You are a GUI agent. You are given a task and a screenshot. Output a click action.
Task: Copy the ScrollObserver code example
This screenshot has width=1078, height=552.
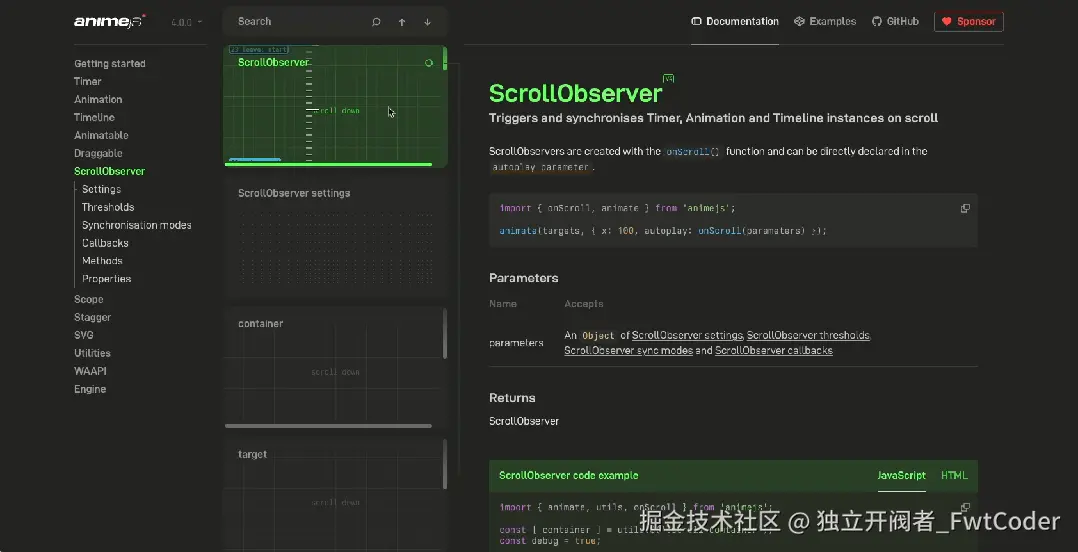point(965,507)
